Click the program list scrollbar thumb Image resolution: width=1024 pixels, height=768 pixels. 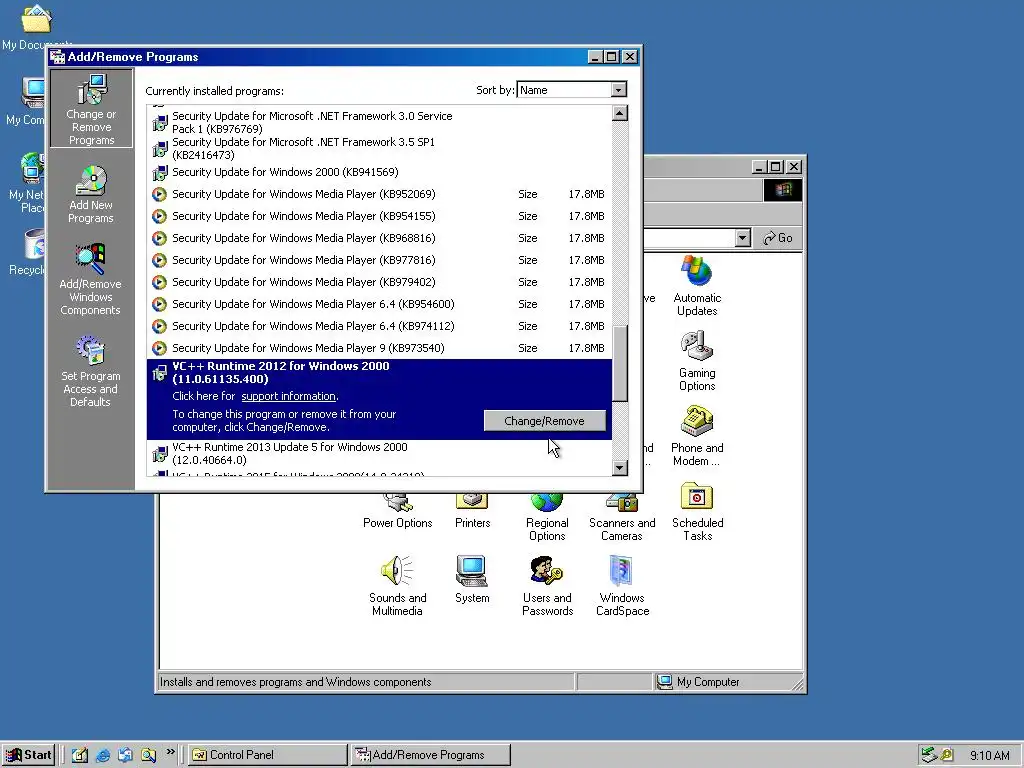click(620, 364)
